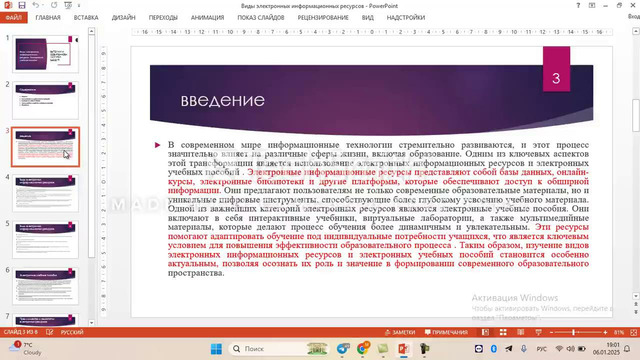Go to previous slide via double-arrow button
640x360 pixels.
tap(636, 304)
